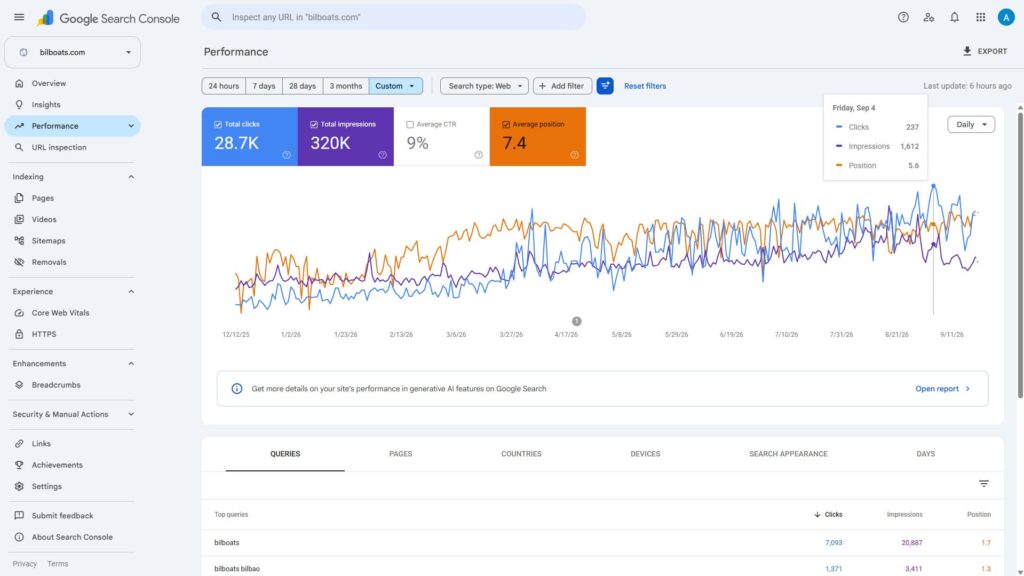Open the hamburger main menu
This screenshot has width=1024, height=576.
coord(19,17)
